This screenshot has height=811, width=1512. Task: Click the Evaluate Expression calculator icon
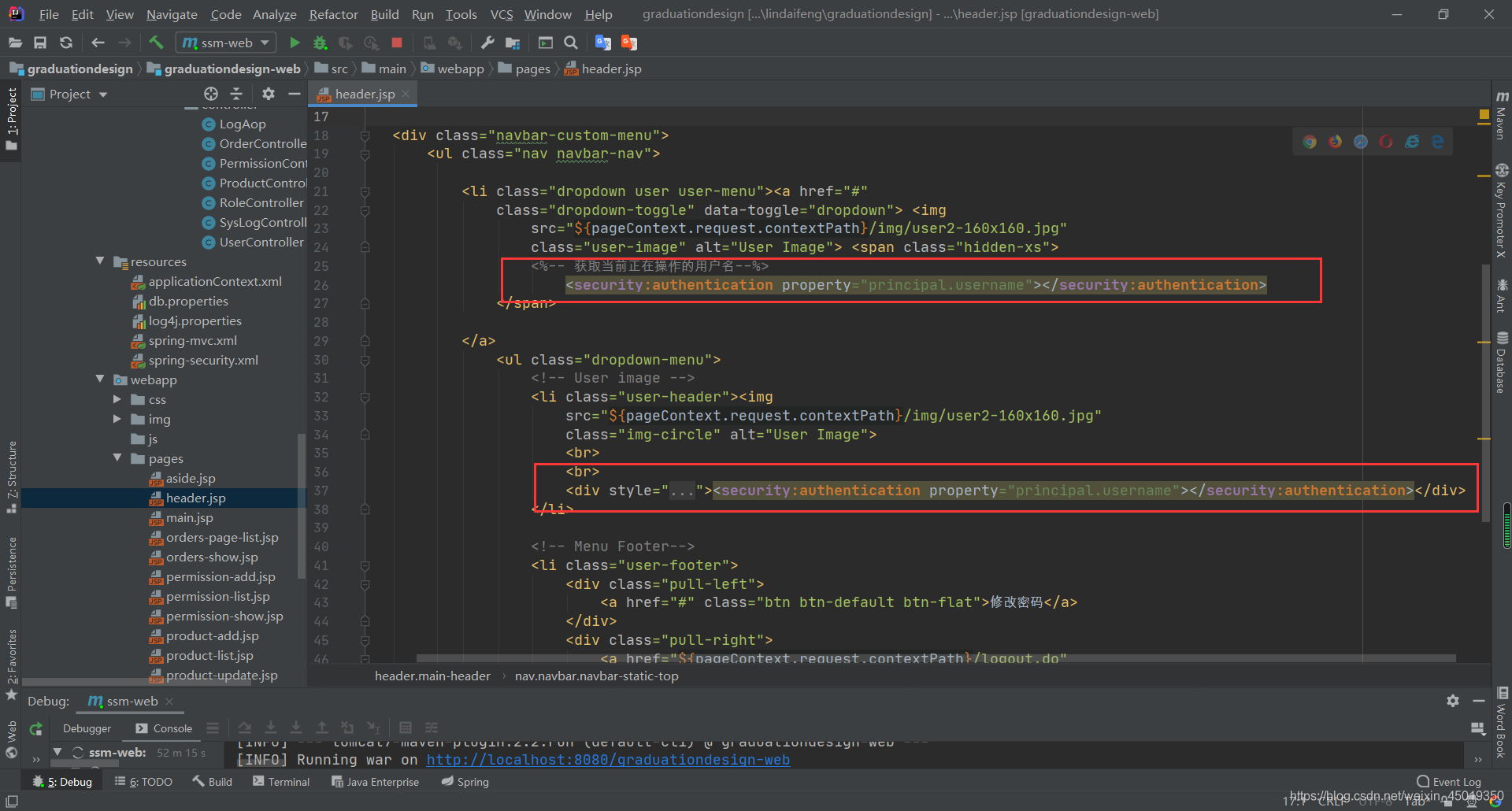[406, 728]
